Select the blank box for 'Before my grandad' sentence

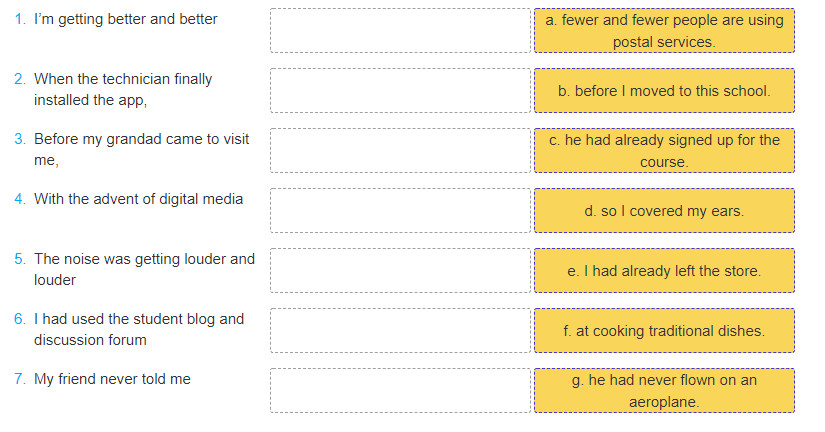pyautogui.click(x=400, y=150)
